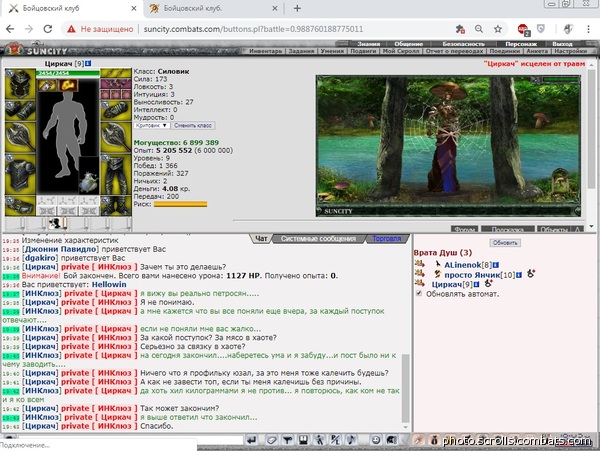Click the eraser clear-chat icon
Screen dimensions: 600x451
[272, 440]
